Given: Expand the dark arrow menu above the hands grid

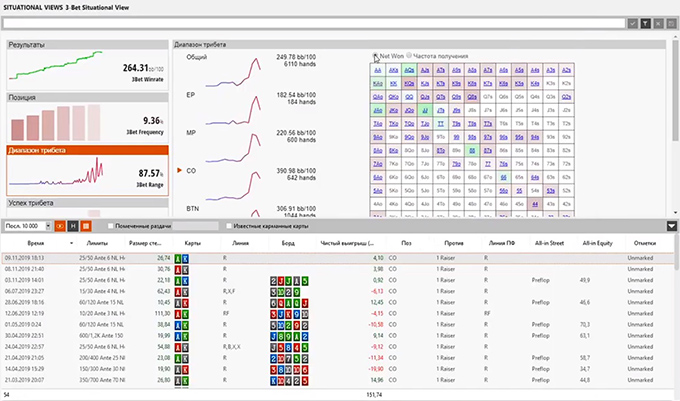Looking at the screenshot, I should [x=671, y=226].
